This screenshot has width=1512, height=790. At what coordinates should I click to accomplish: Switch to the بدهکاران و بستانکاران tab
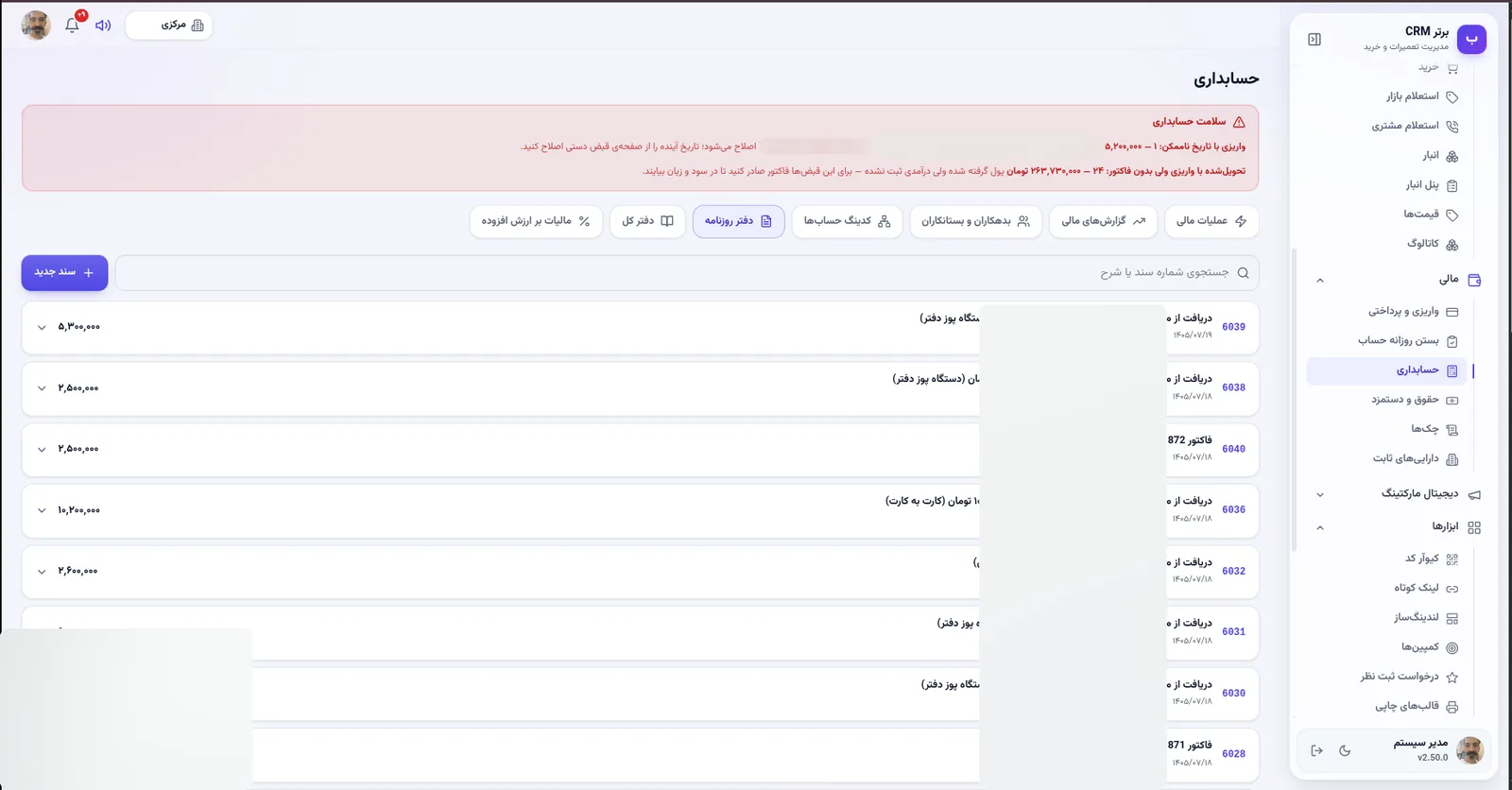pos(975,221)
